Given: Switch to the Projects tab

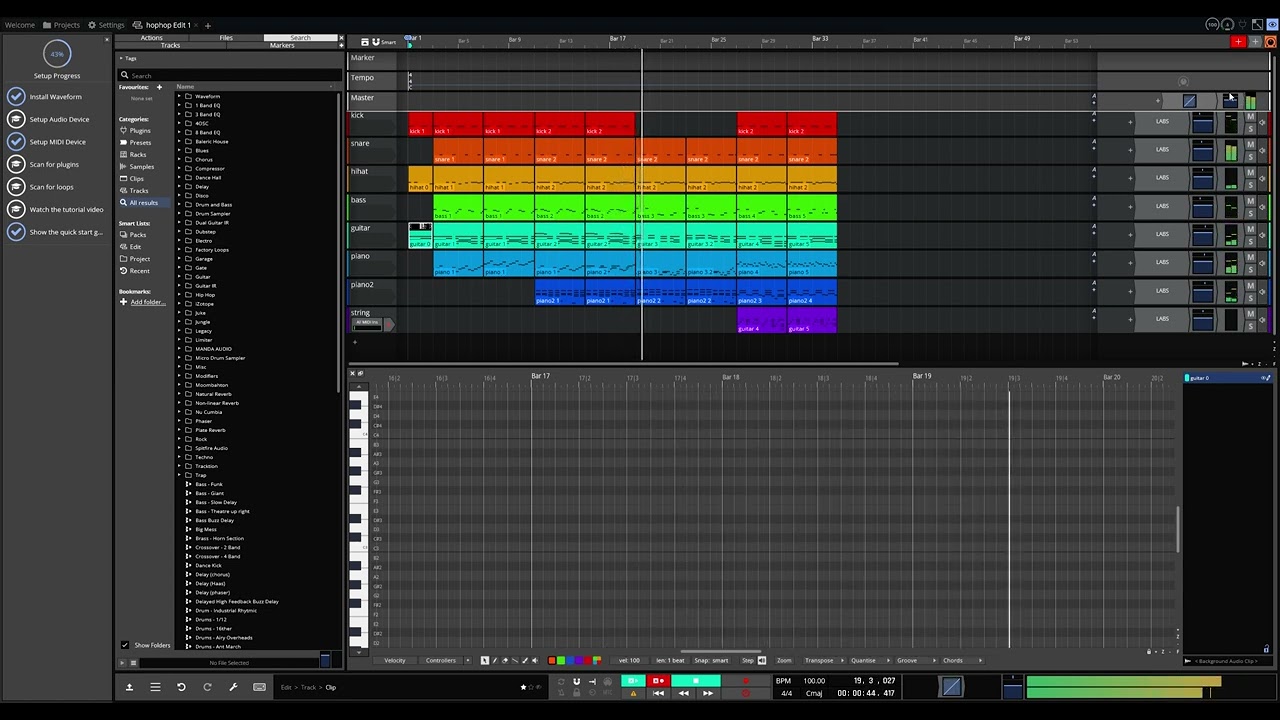Looking at the screenshot, I should 60,25.
